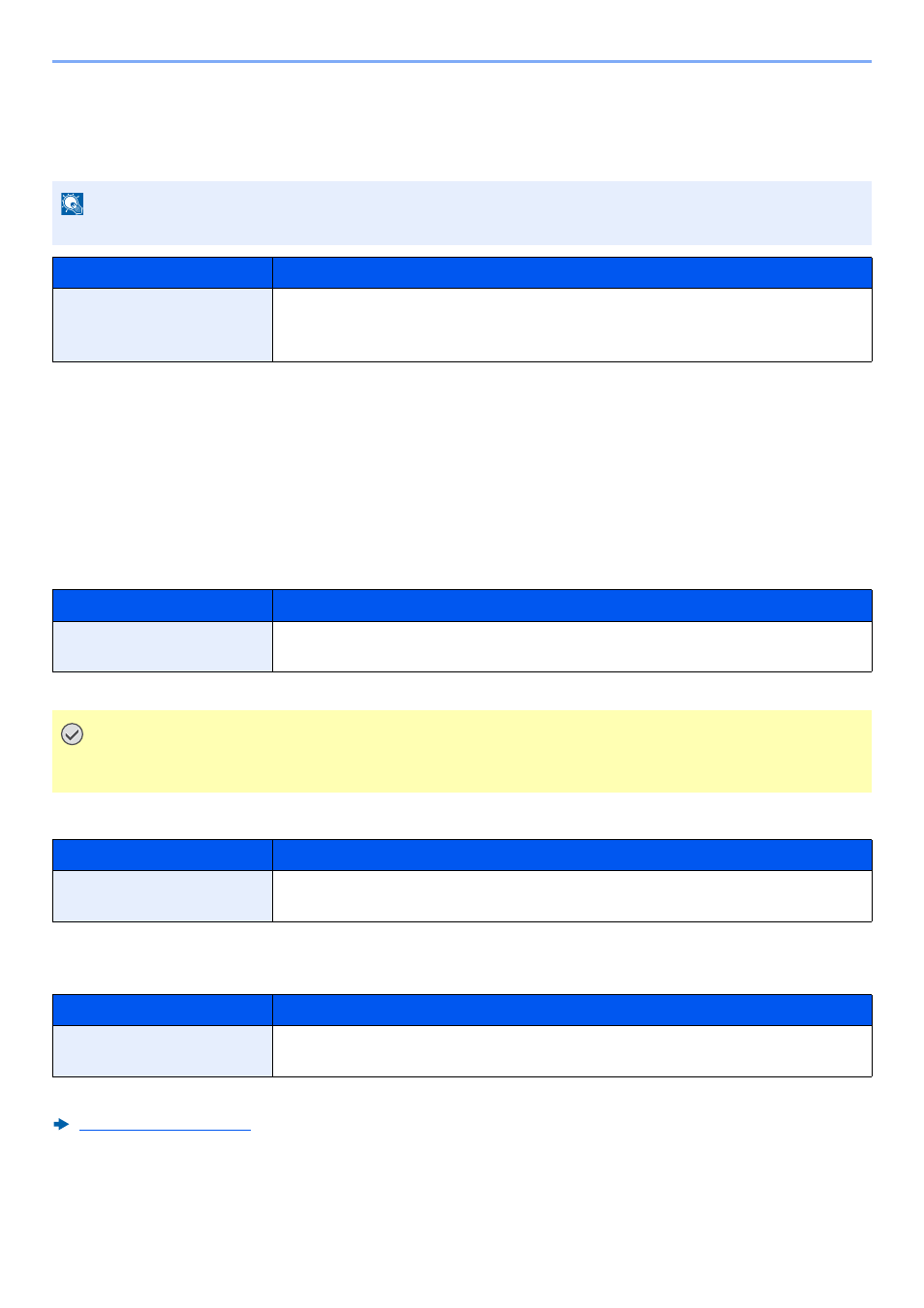This screenshot has width=924, height=1308.
Task: Click inside the yellow important notice box
Action: click(x=462, y=751)
